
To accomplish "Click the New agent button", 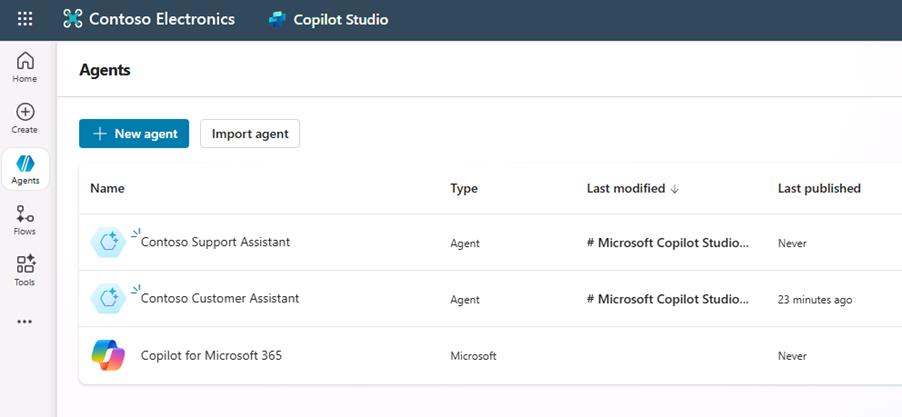I will click(x=134, y=133).
